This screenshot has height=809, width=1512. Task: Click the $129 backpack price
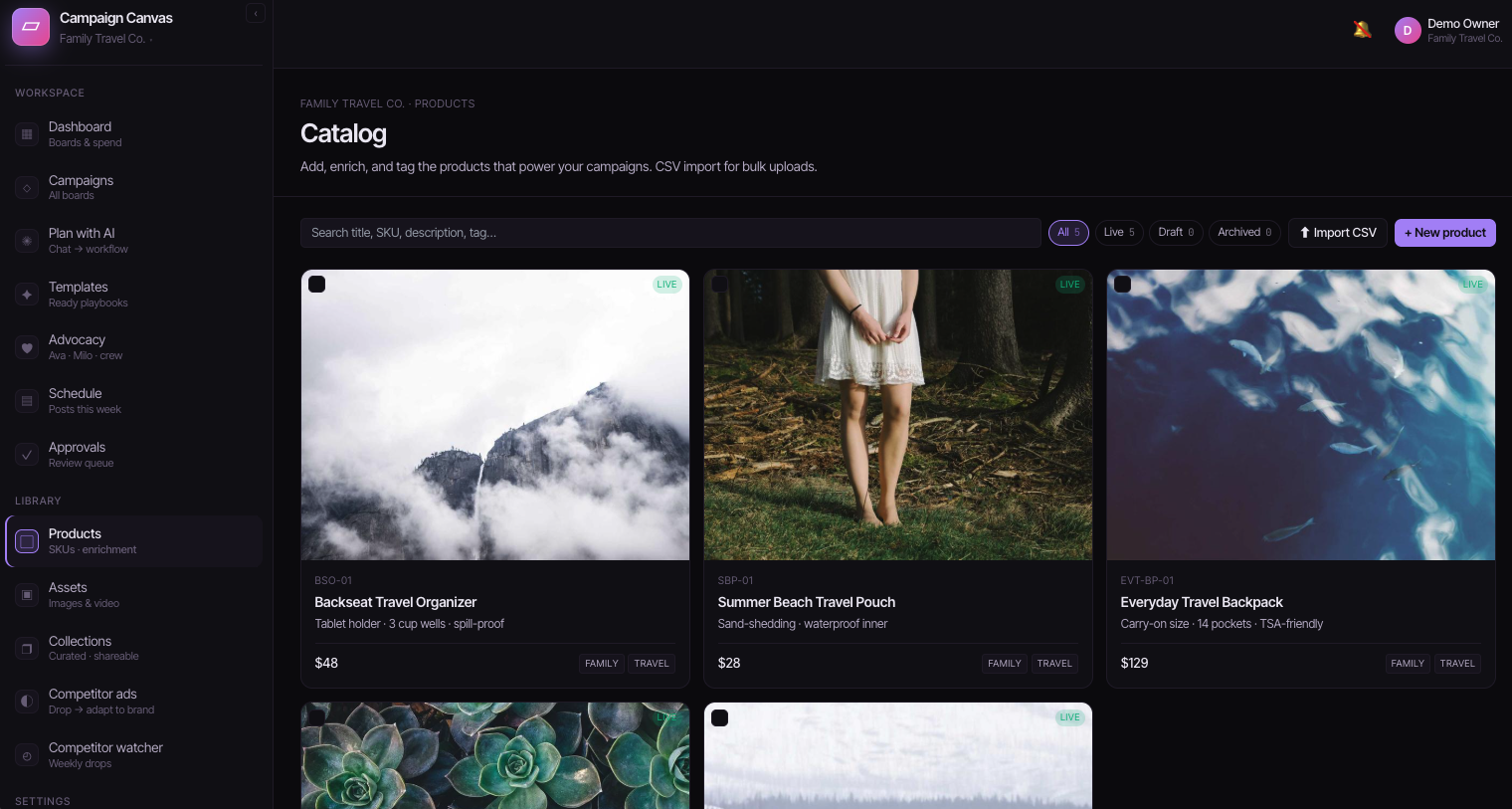[x=1134, y=663]
